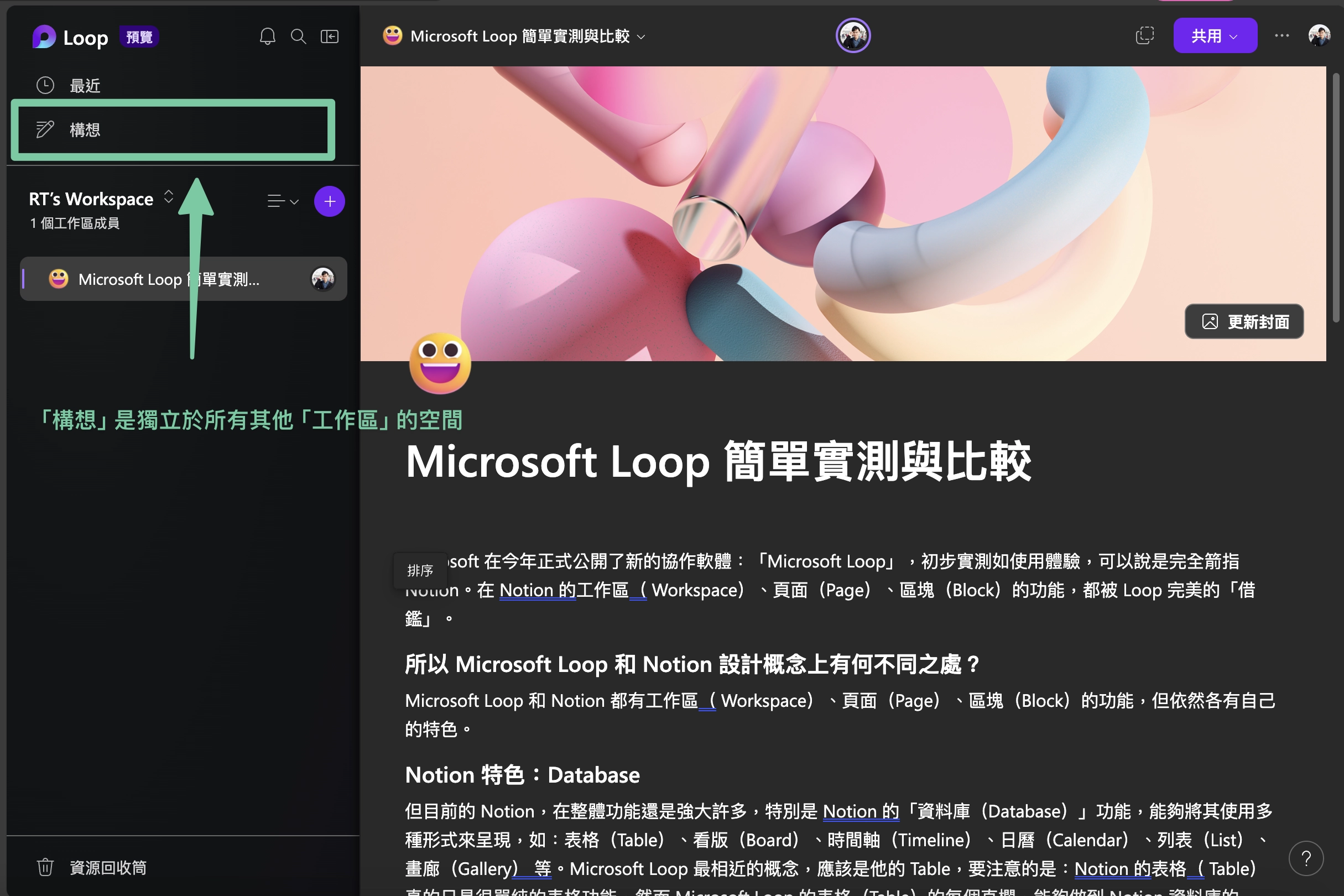Click the vertical page scrollbar

tap(1336, 197)
